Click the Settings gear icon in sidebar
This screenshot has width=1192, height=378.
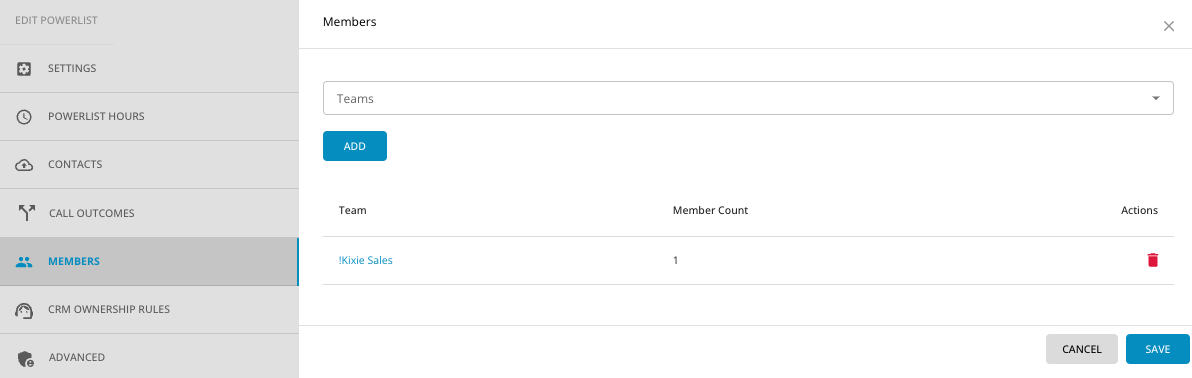(24, 68)
